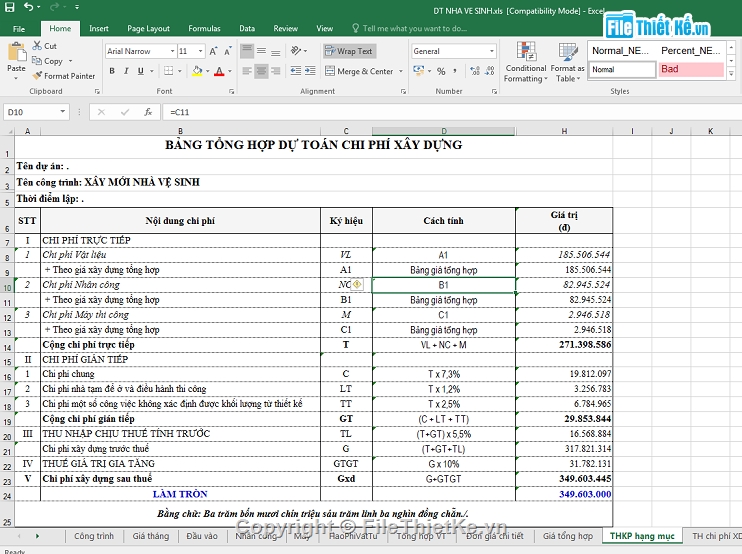
Task: Apply the Normal_NE... cell style
Action: pyautogui.click(x=622, y=51)
